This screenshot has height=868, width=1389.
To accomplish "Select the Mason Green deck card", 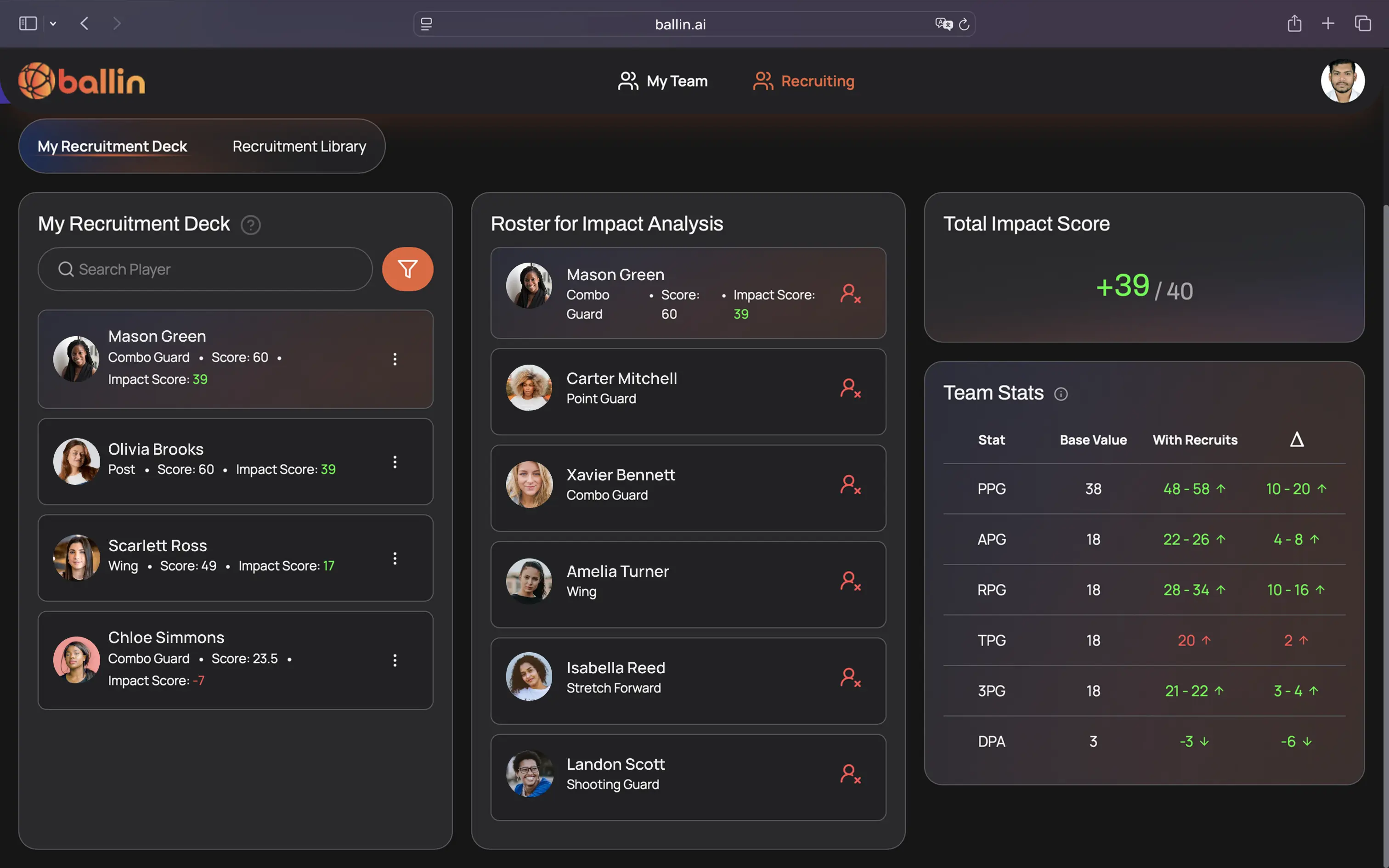I will 235,359.
